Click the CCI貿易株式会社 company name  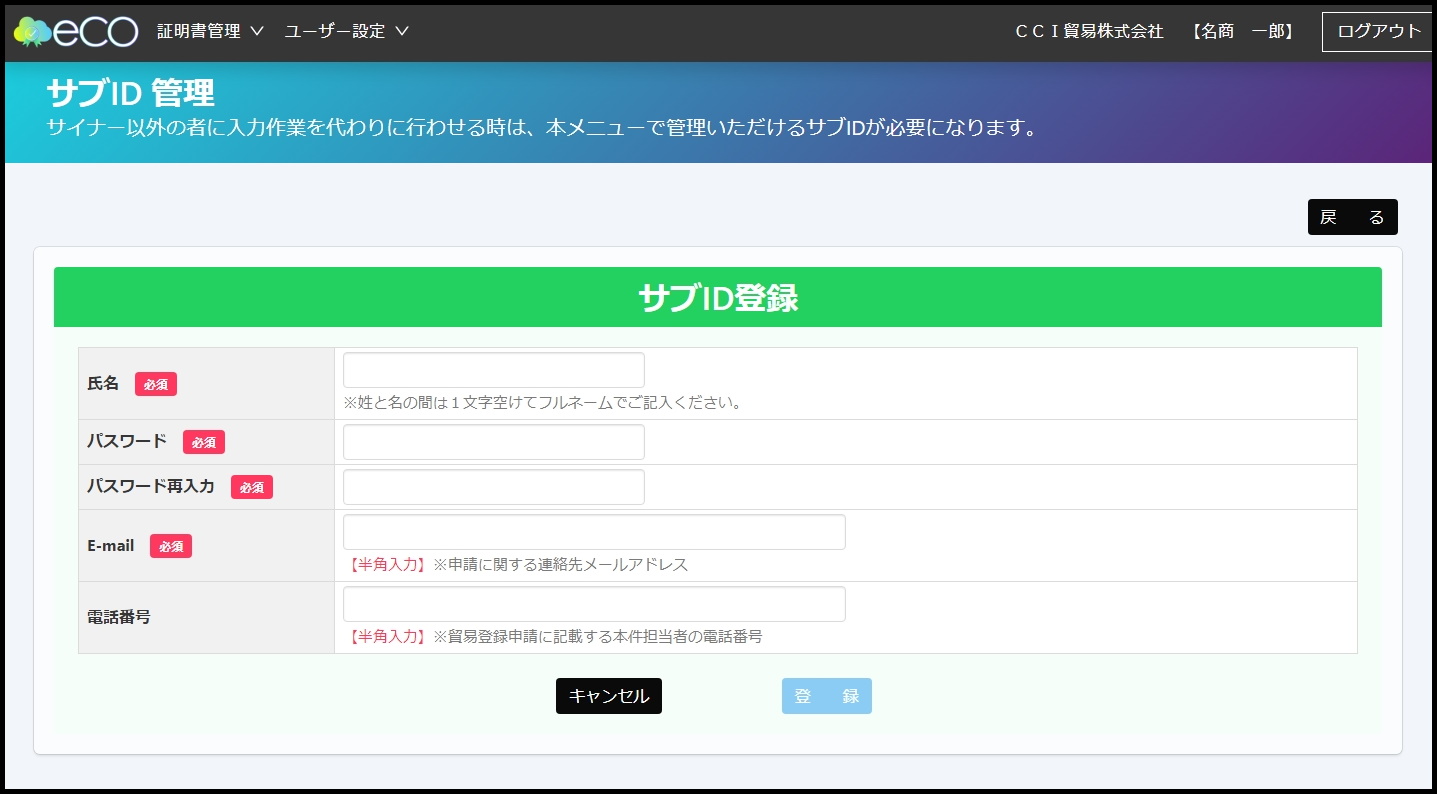click(x=1089, y=31)
